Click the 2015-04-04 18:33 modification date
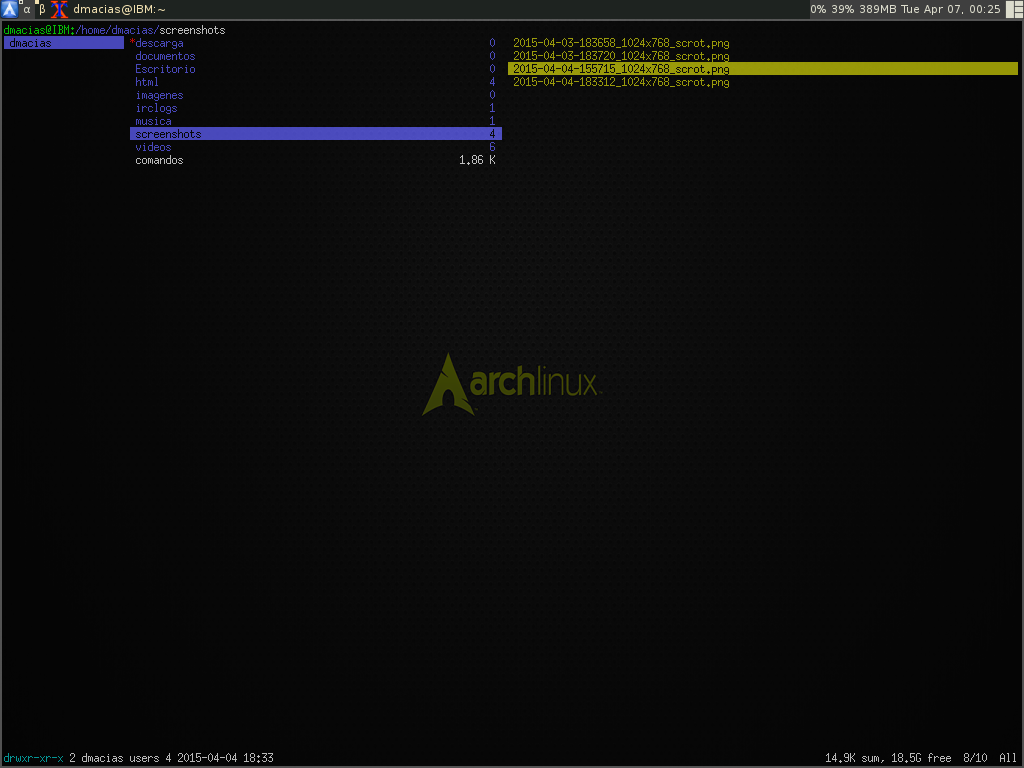The height and width of the screenshot is (768, 1024). point(225,758)
